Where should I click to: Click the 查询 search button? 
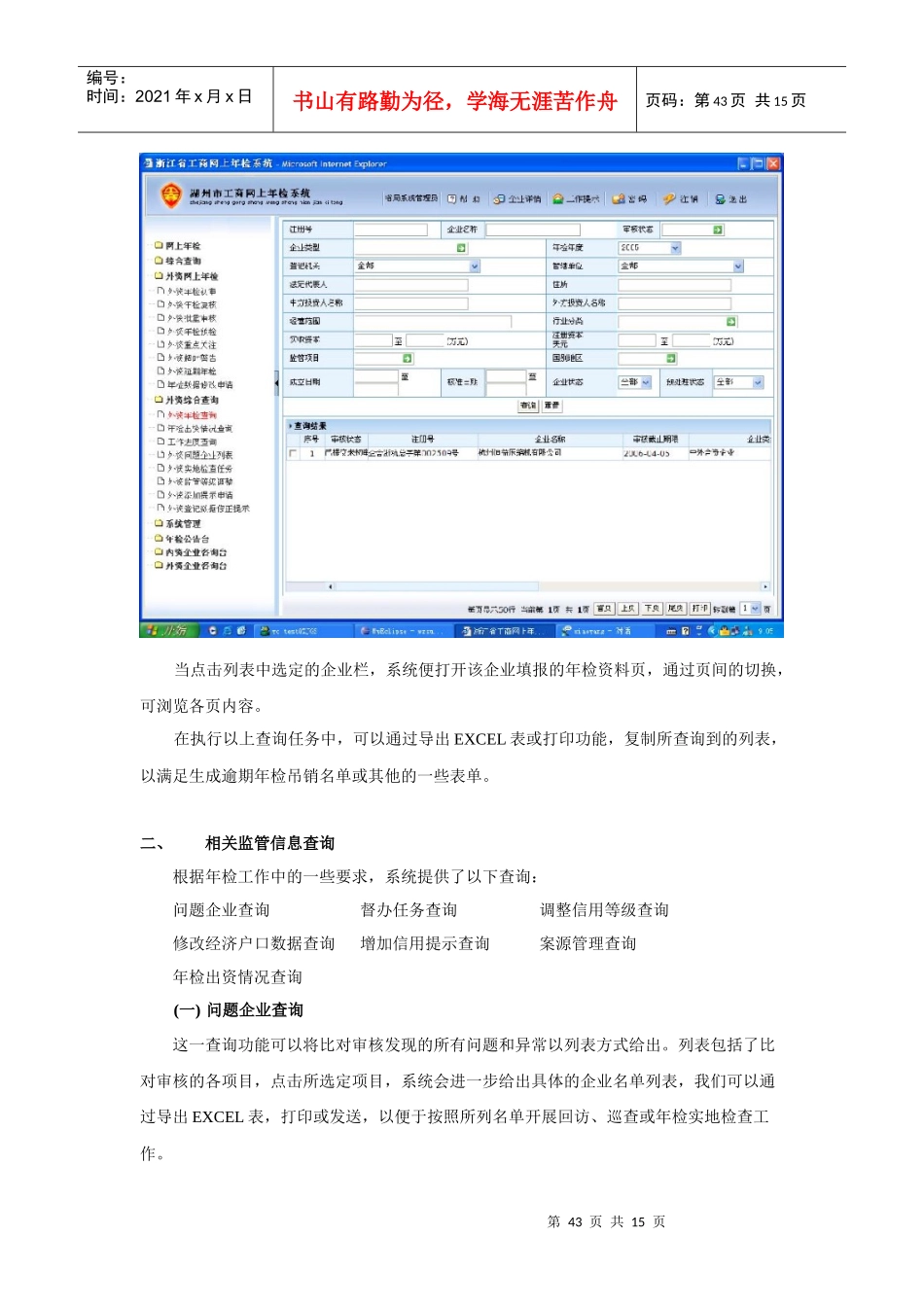528,406
